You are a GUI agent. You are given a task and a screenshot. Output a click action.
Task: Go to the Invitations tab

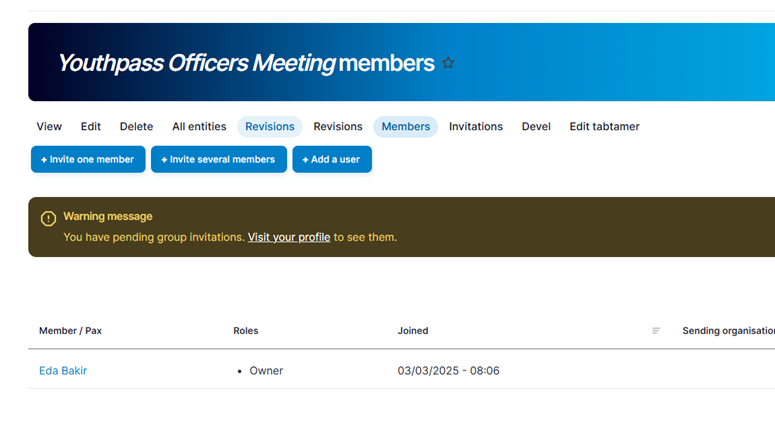[475, 126]
